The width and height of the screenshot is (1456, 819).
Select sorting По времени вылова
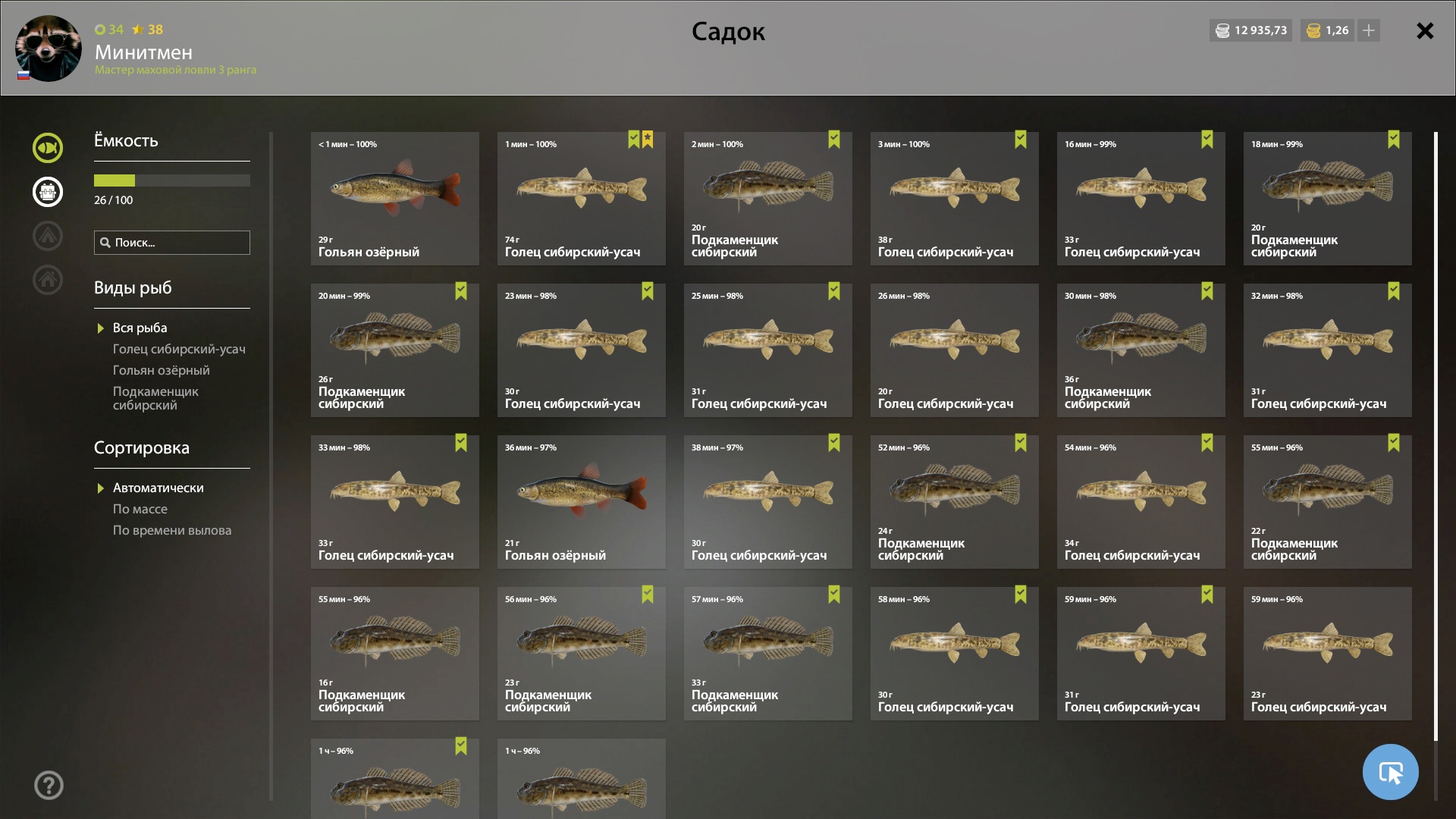[x=172, y=530]
